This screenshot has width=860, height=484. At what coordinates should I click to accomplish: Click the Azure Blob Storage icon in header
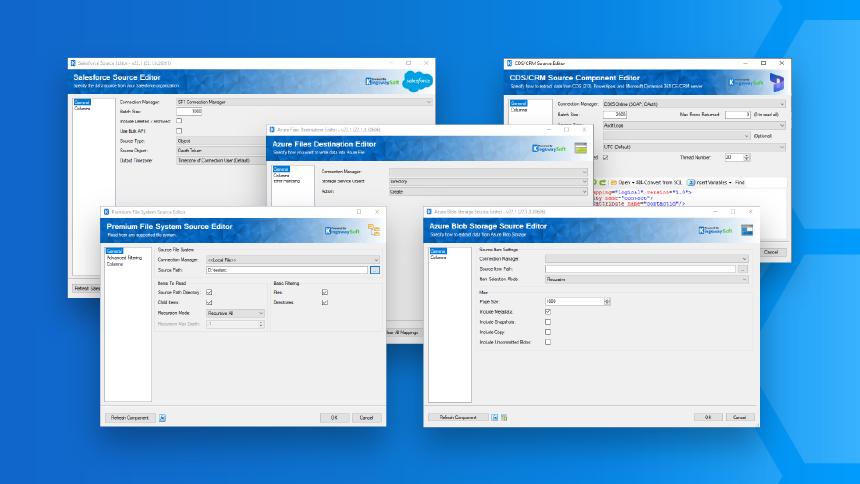[x=747, y=230]
